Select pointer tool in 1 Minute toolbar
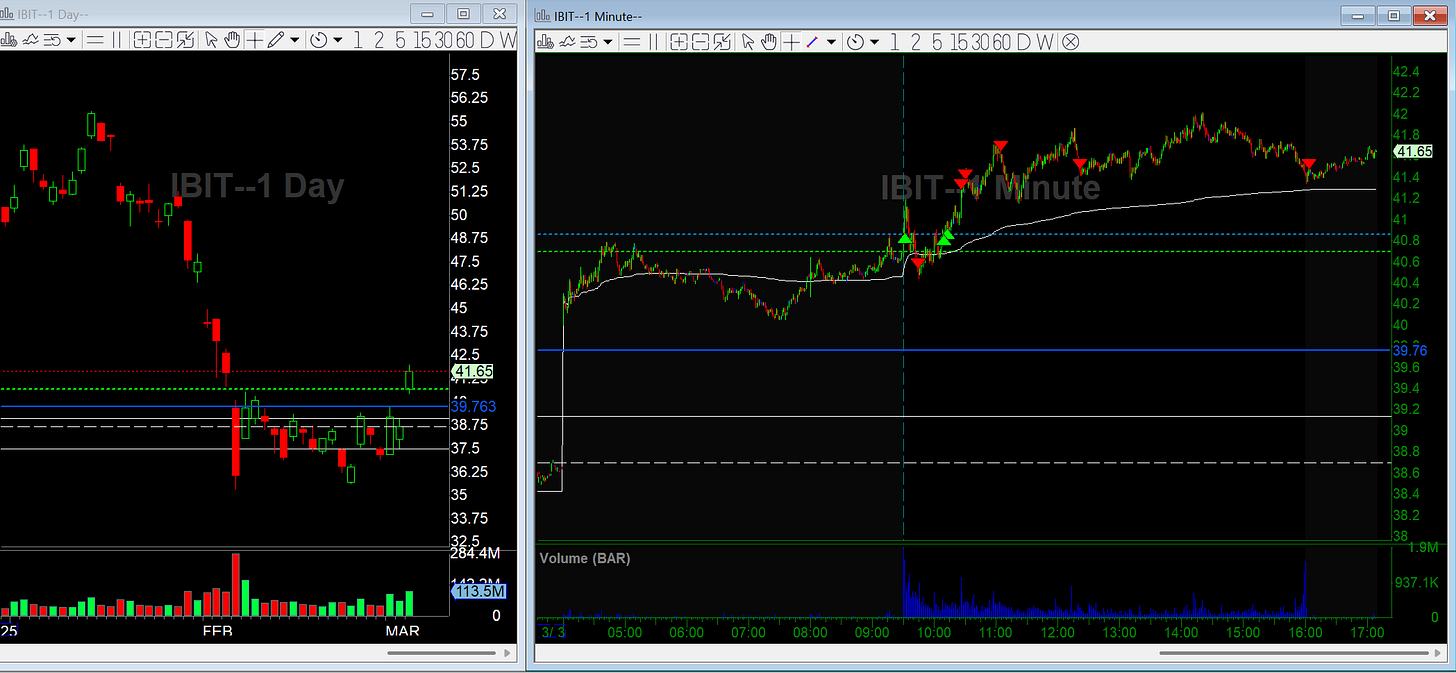The width and height of the screenshot is (1456, 673). tap(748, 40)
